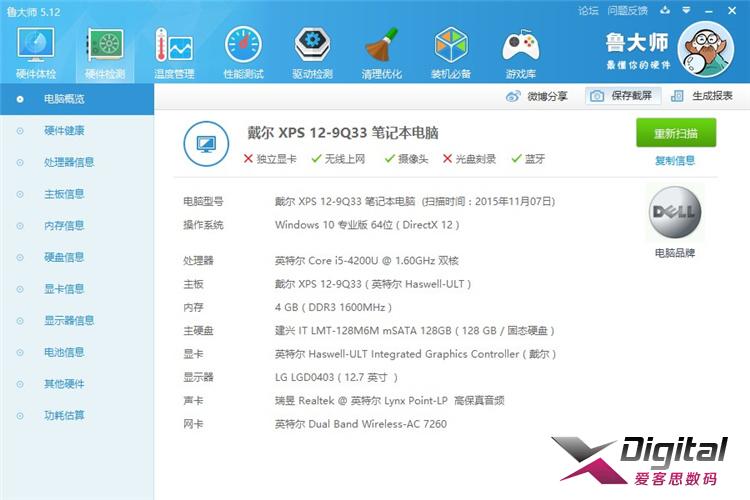Select 显示器信息 in the sidebar
This screenshot has height=500, width=750.
pos(77,321)
